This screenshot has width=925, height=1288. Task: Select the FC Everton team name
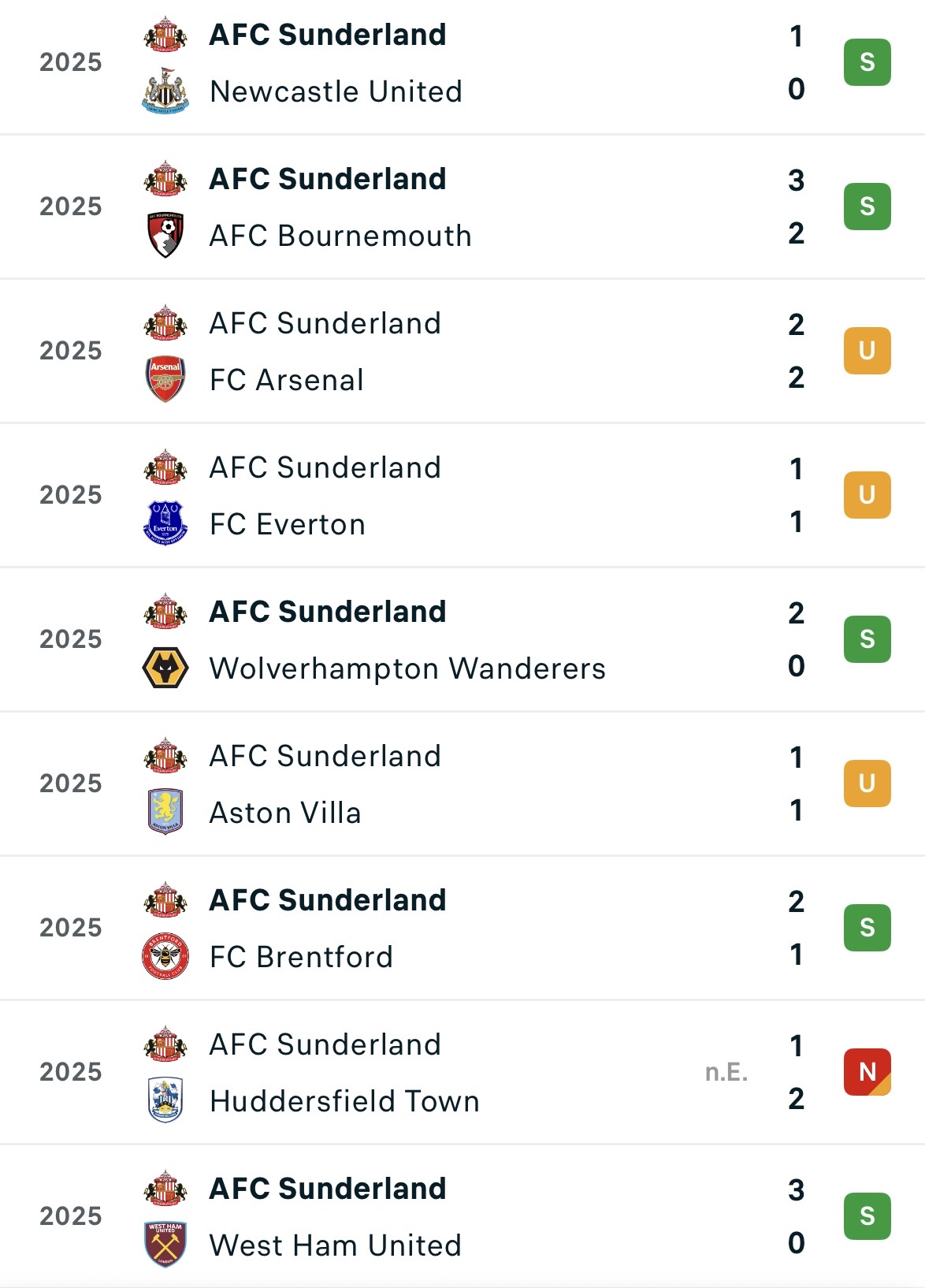(x=288, y=524)
